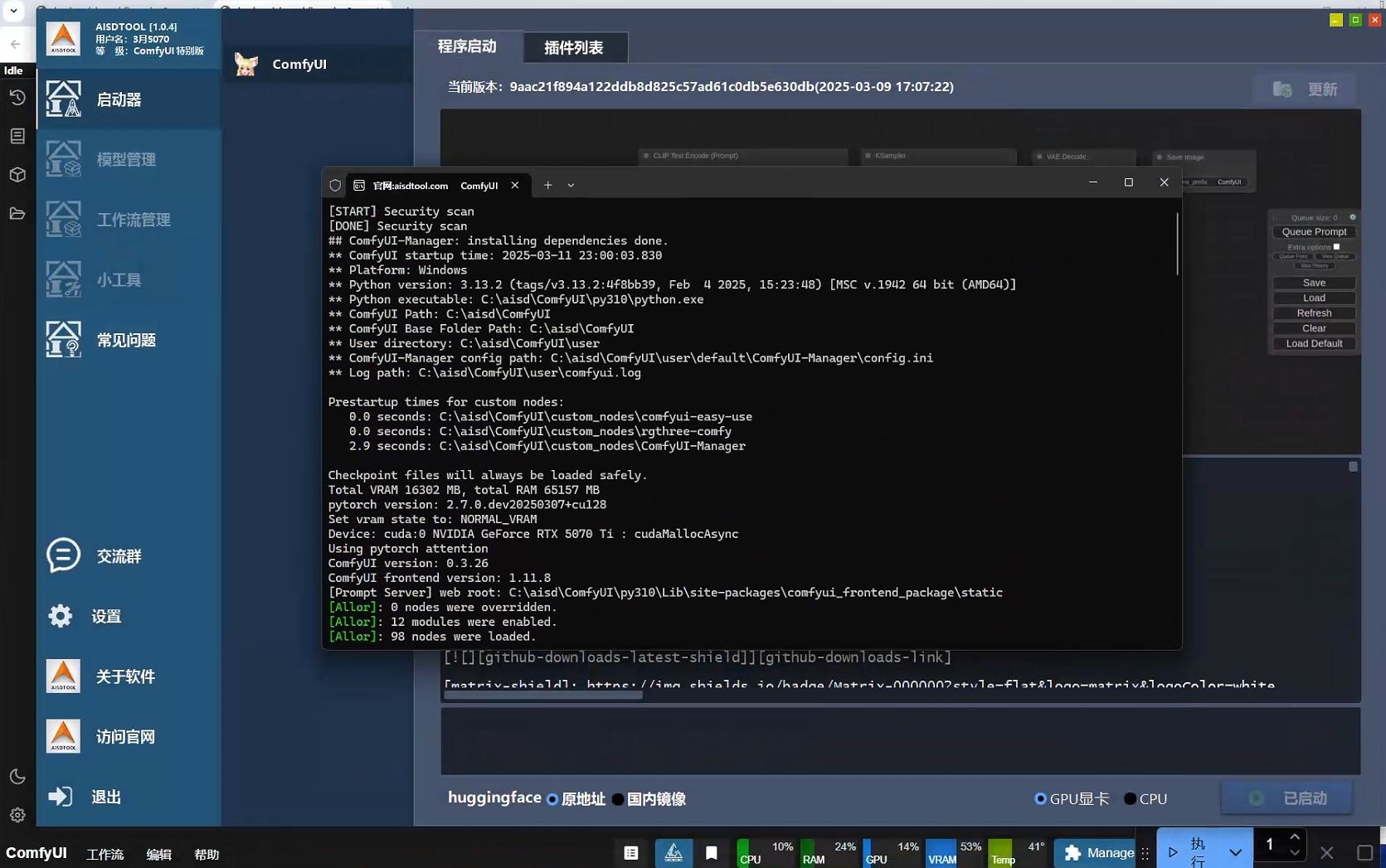The width and height of the screenshot is (1386, 868).
Task: Close the ComfyUI terminal tab
Action: [515, 186]
